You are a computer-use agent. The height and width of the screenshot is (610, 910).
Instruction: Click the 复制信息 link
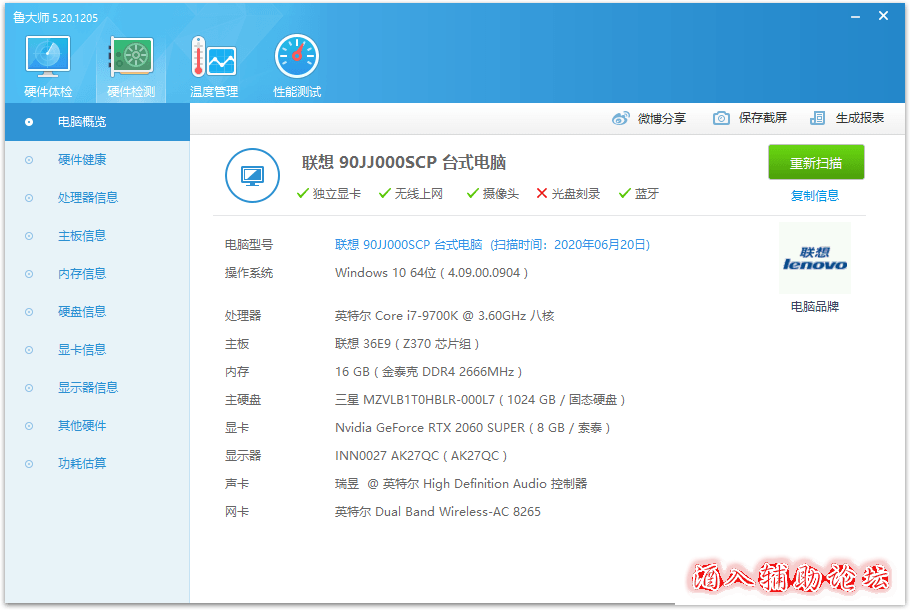coord(815,196)
